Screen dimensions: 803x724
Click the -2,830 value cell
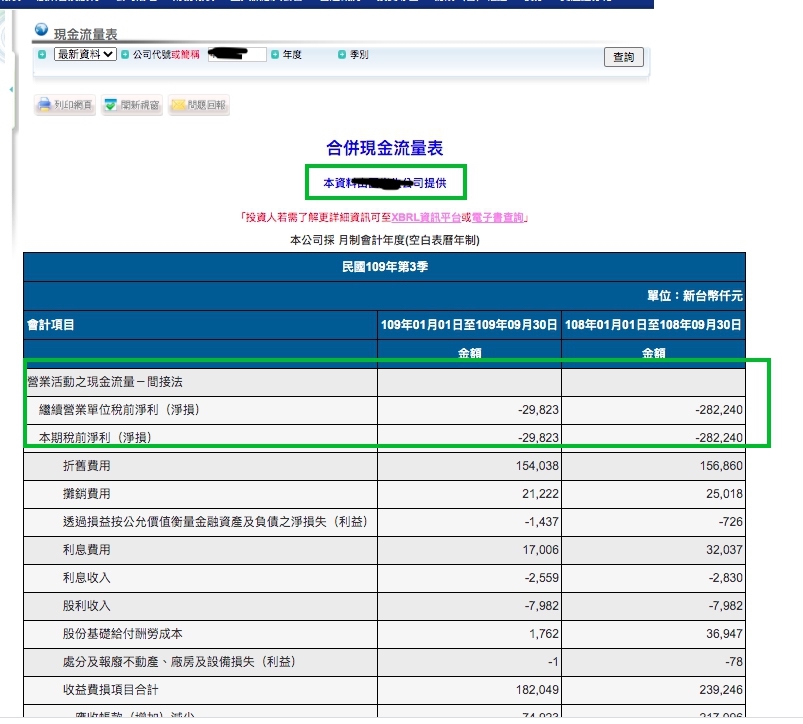point(653,578)
